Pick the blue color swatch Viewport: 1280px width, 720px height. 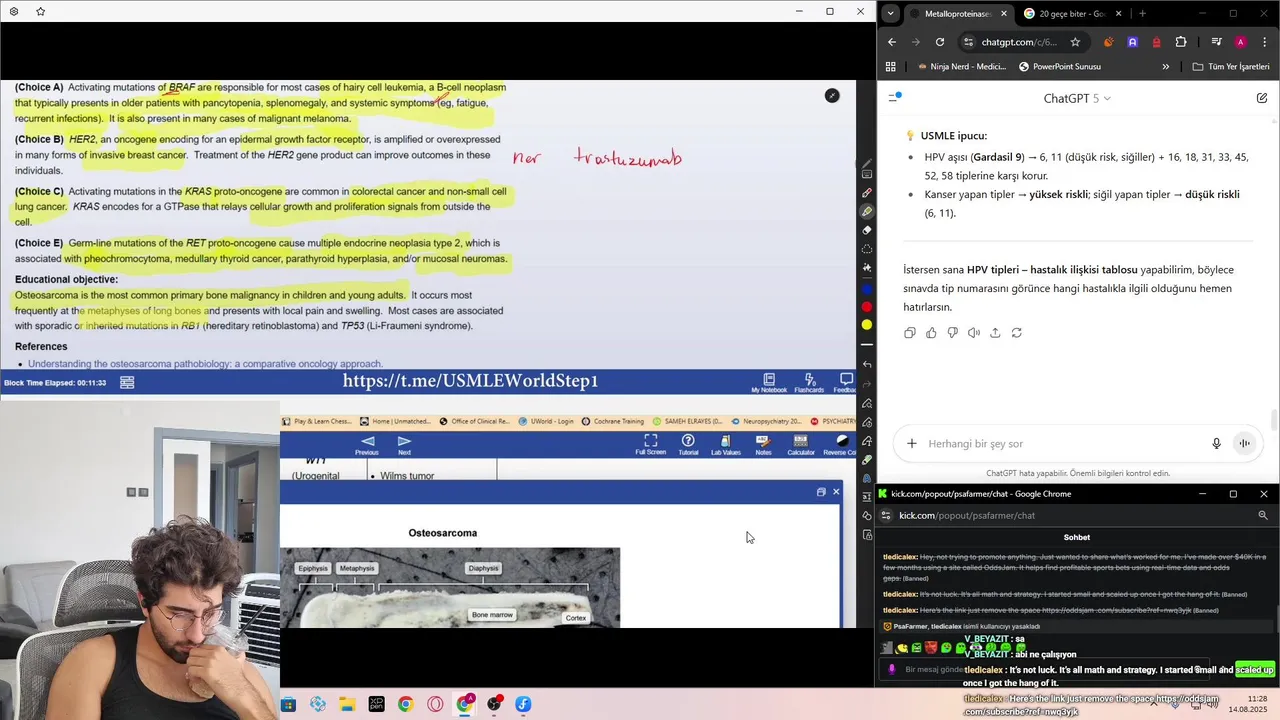(x=867, y=289)
